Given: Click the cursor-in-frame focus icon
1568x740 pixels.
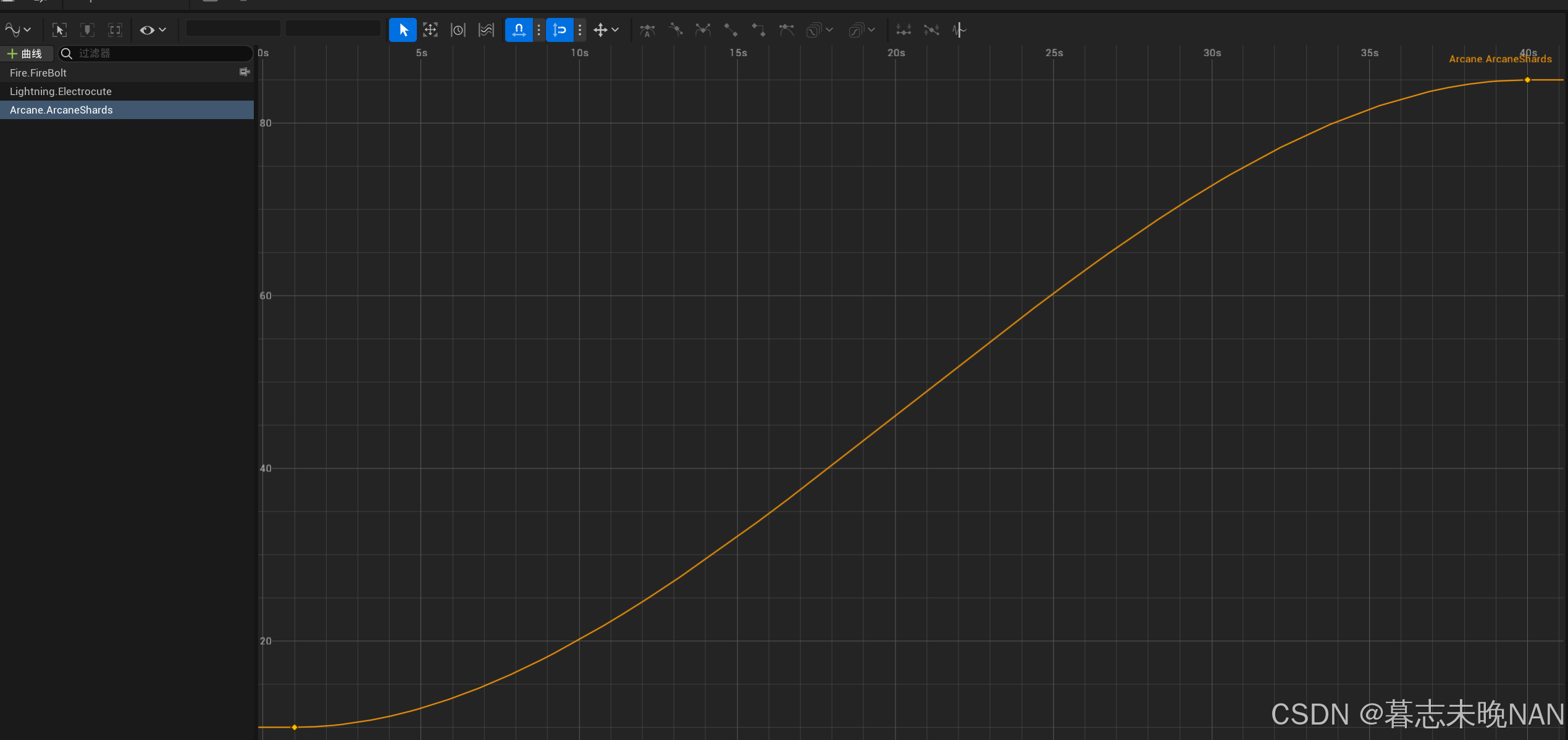Looking at the screenshot, I should coord(60,30).
